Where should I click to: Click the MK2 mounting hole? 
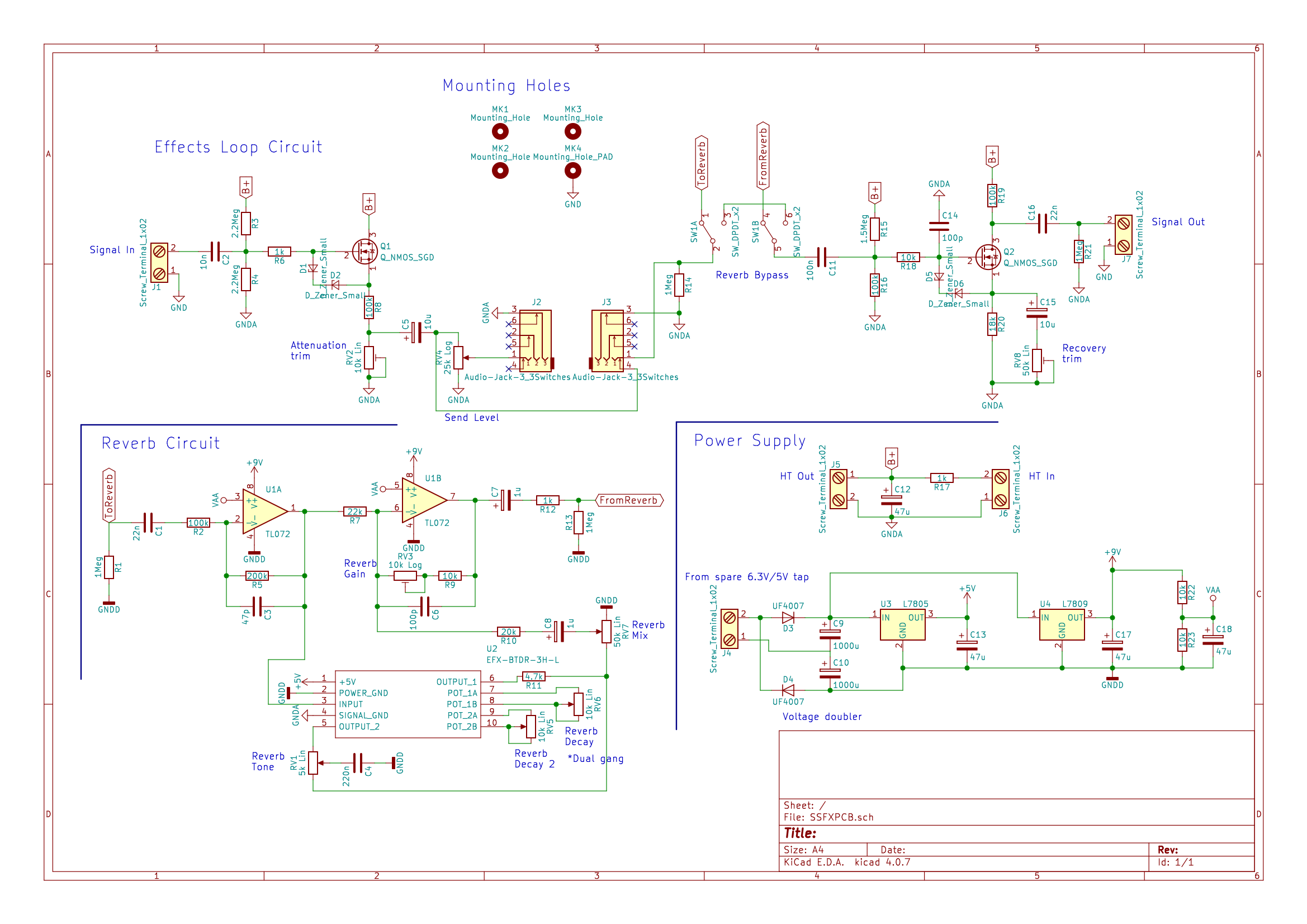(500, 170)
